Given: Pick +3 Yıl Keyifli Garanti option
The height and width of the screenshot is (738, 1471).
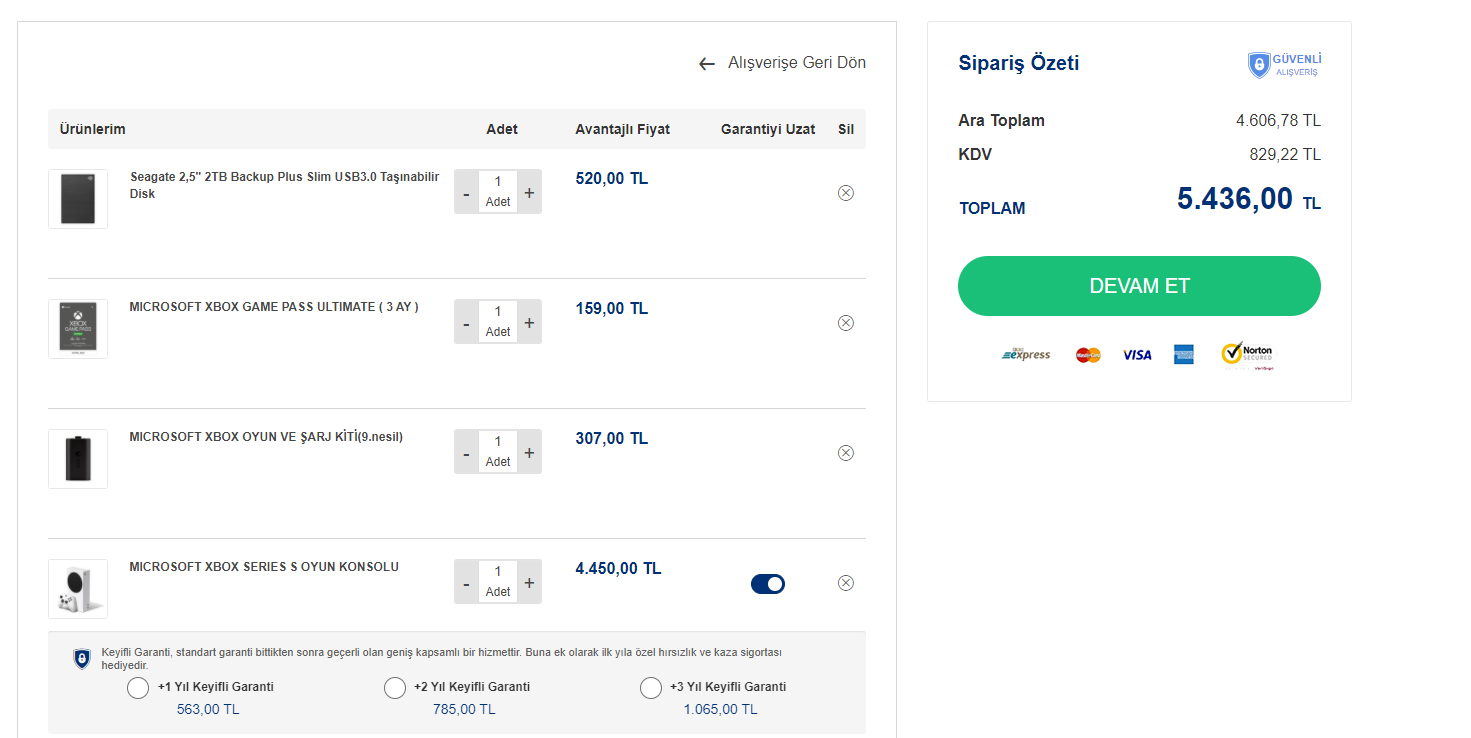Looking at the screenshot, I should [651, 688].
